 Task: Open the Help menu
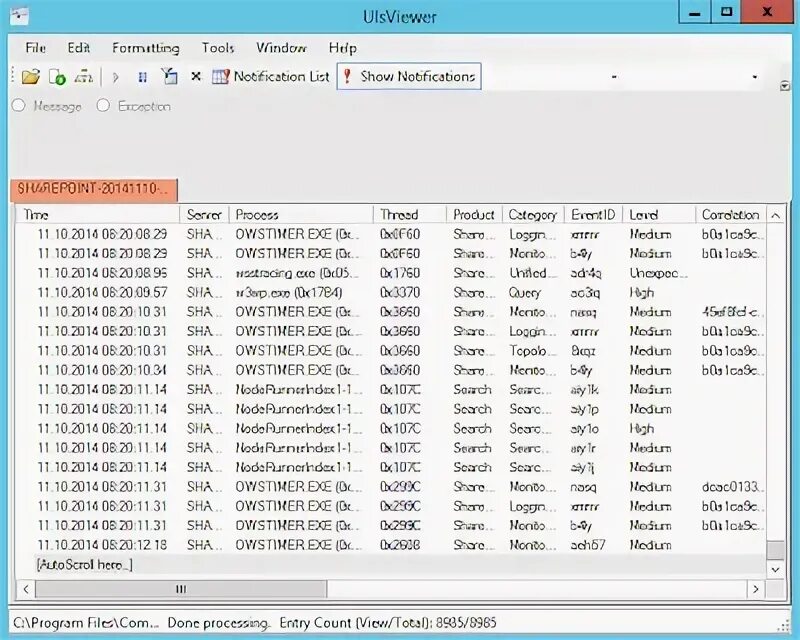342,48
